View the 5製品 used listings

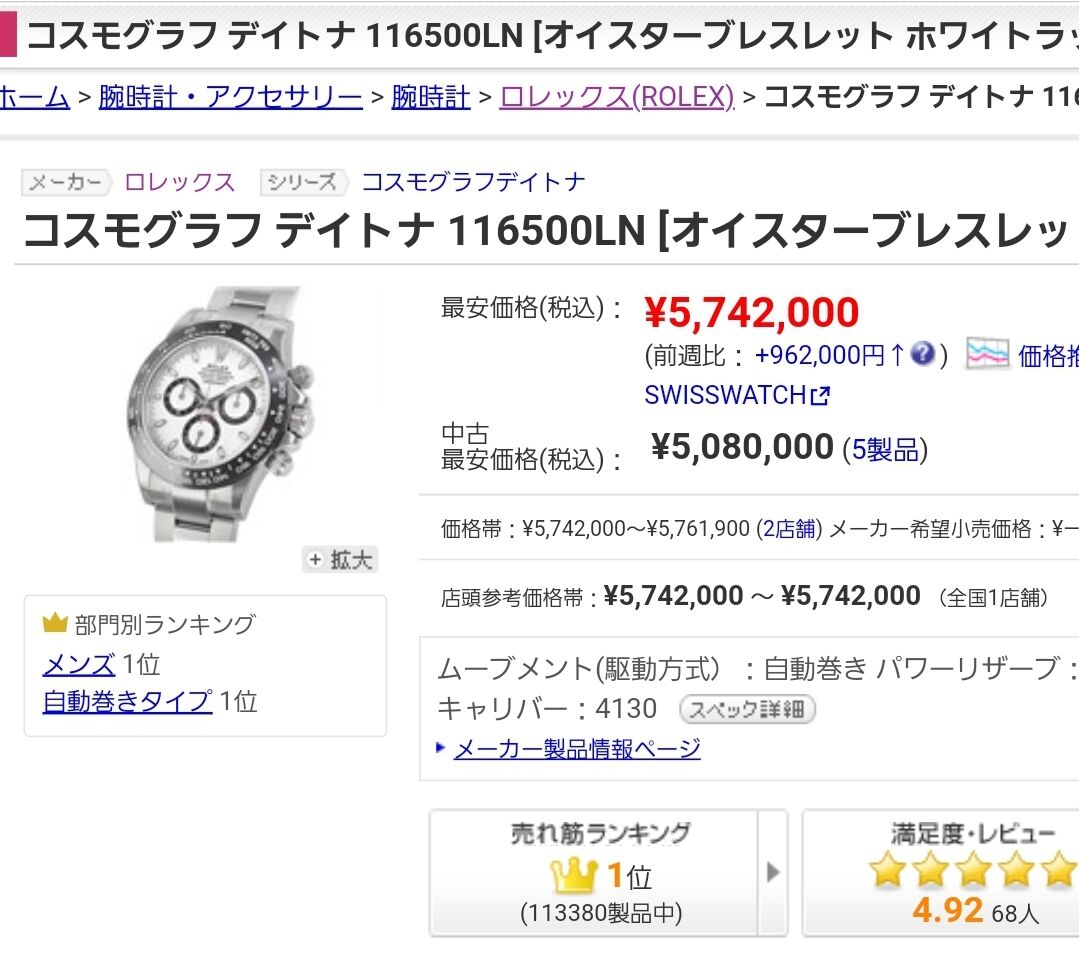pyautogui.click(x=885, y=449)
